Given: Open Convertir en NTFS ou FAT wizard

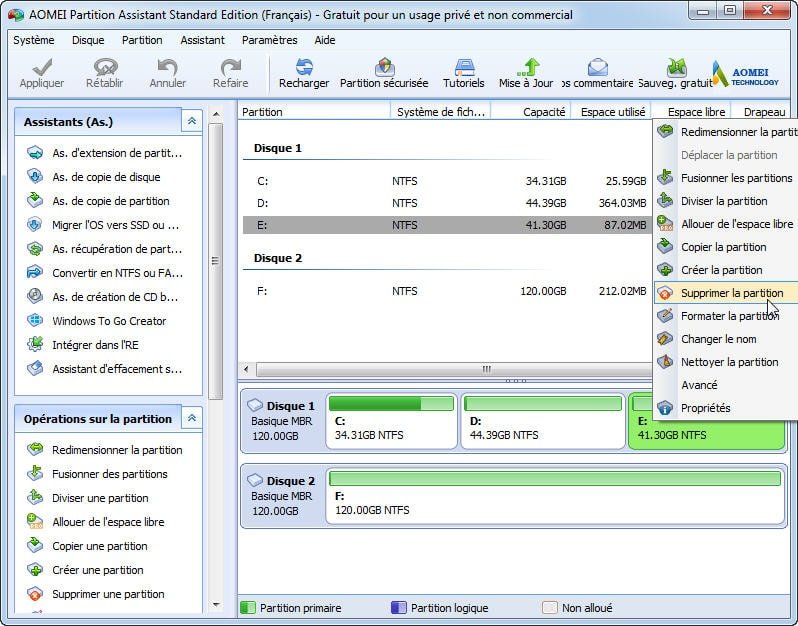Looking at the screenshot, I should (105, 272).
